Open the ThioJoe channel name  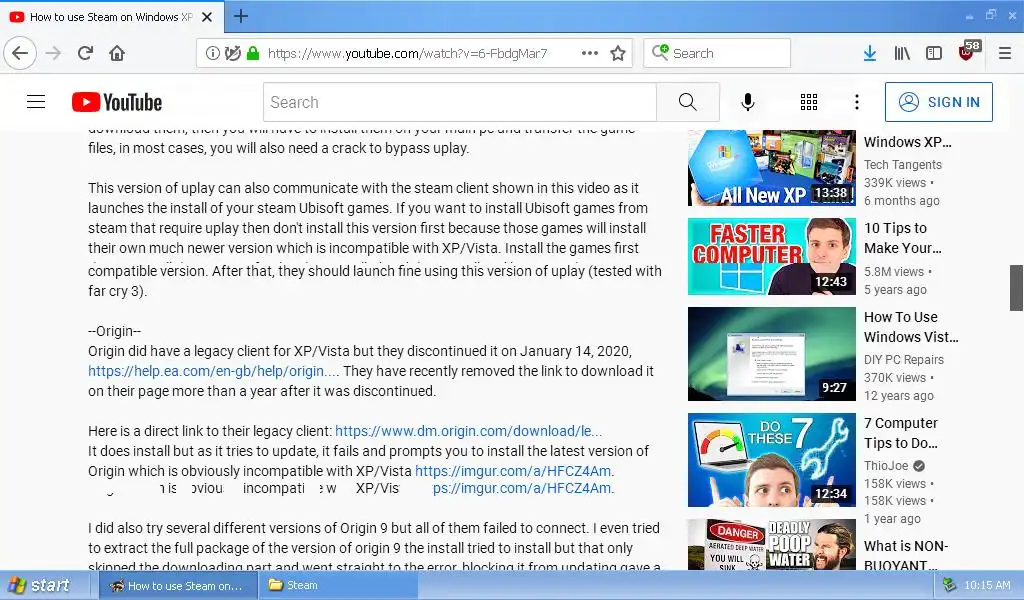pos(886,466)
